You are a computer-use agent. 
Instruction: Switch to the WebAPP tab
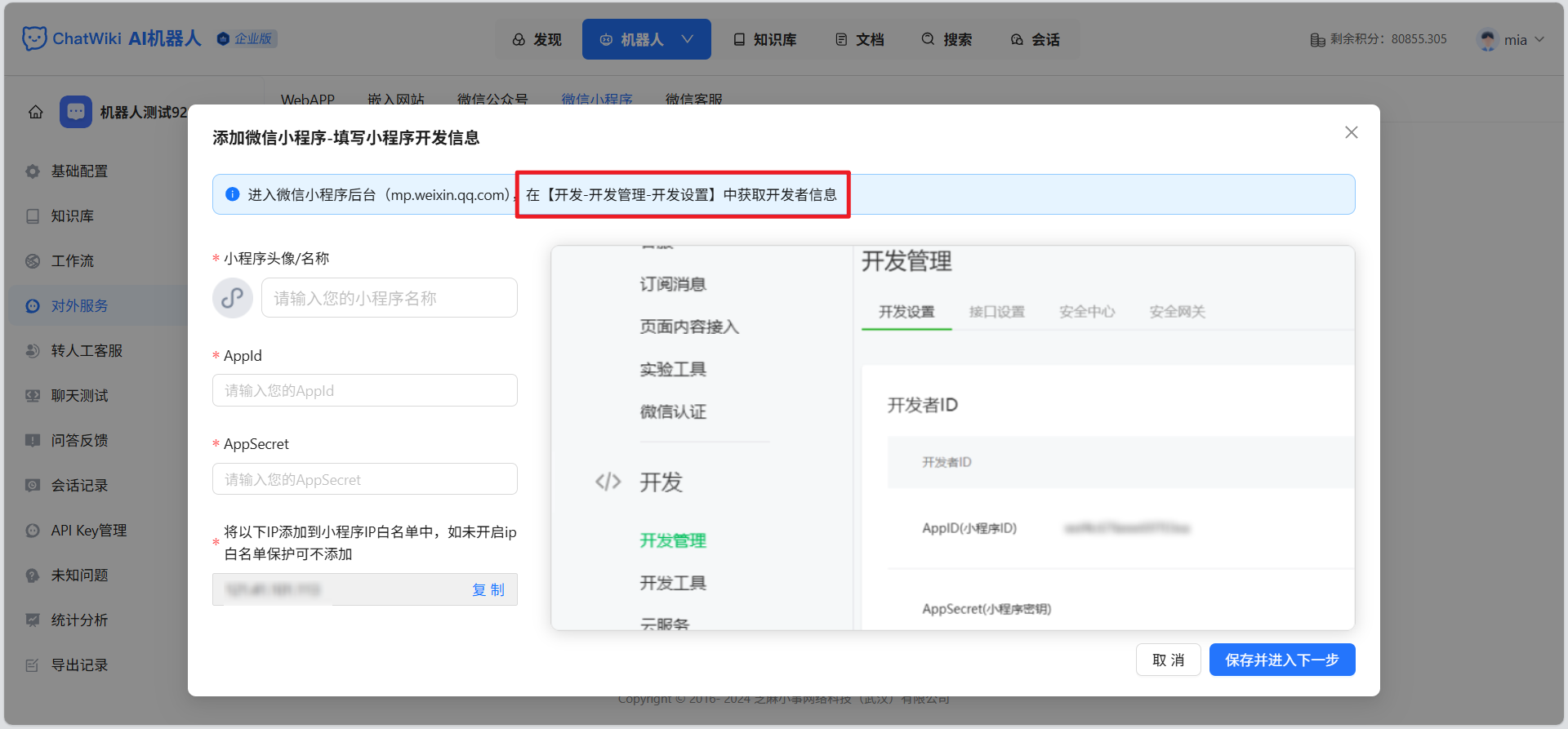(x=308, y=99)
